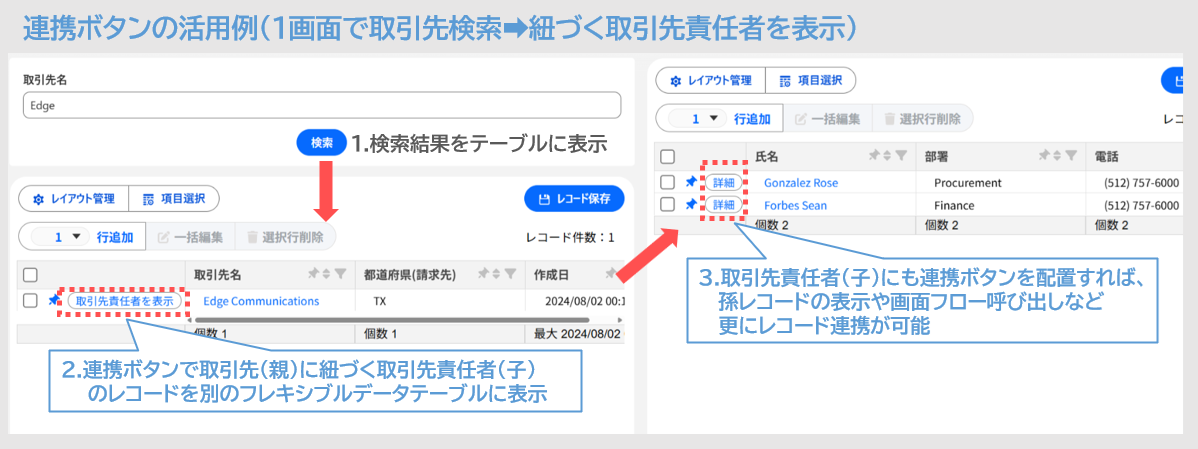Click pin icon beside Forbes Sean row
Viewport: 1198px width, 449px height.
point(691,205)
